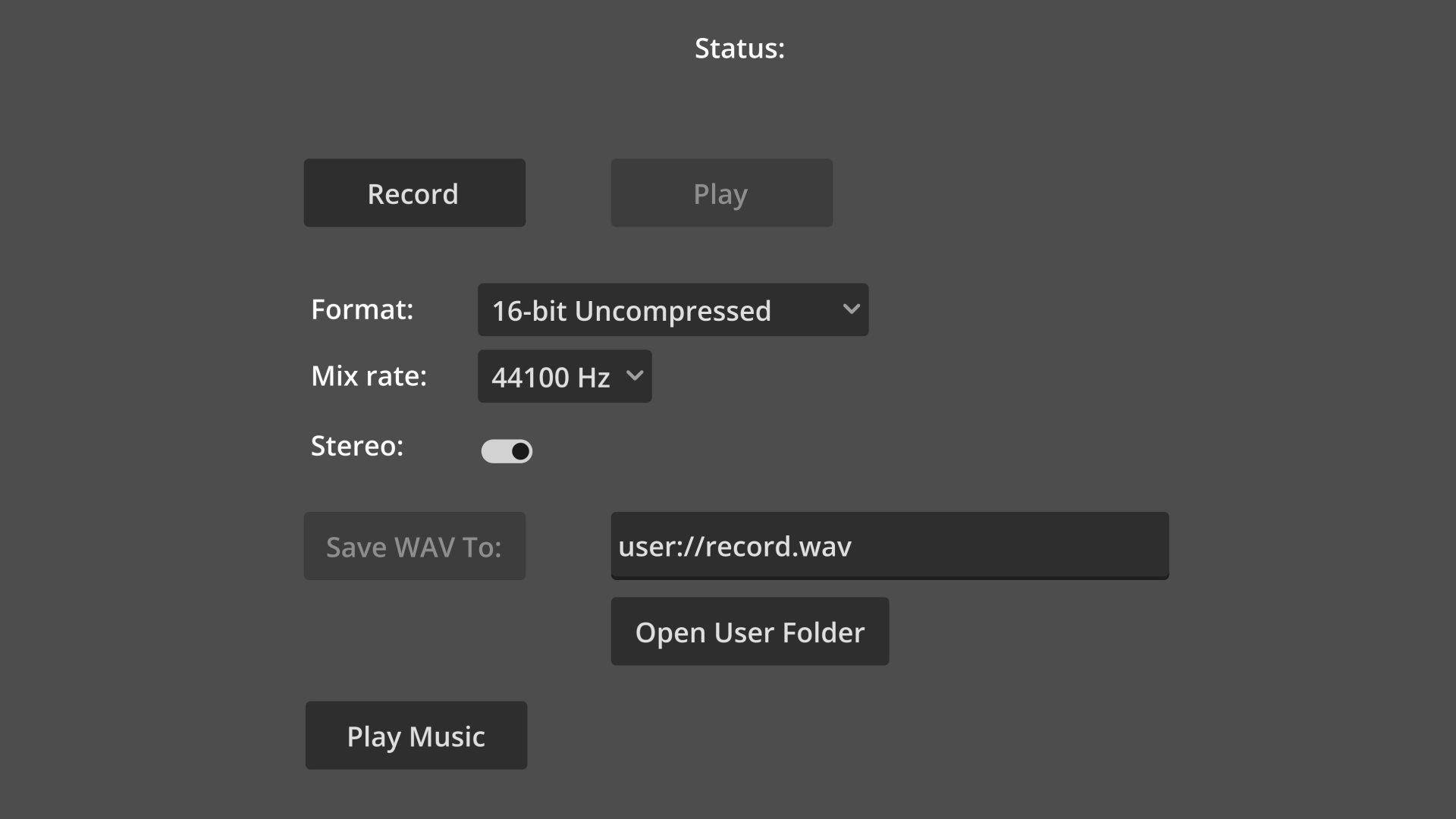This screenshot has width=1456, height=819.
Task: Click the Save WAV To button
Action: tap(414, 546)
